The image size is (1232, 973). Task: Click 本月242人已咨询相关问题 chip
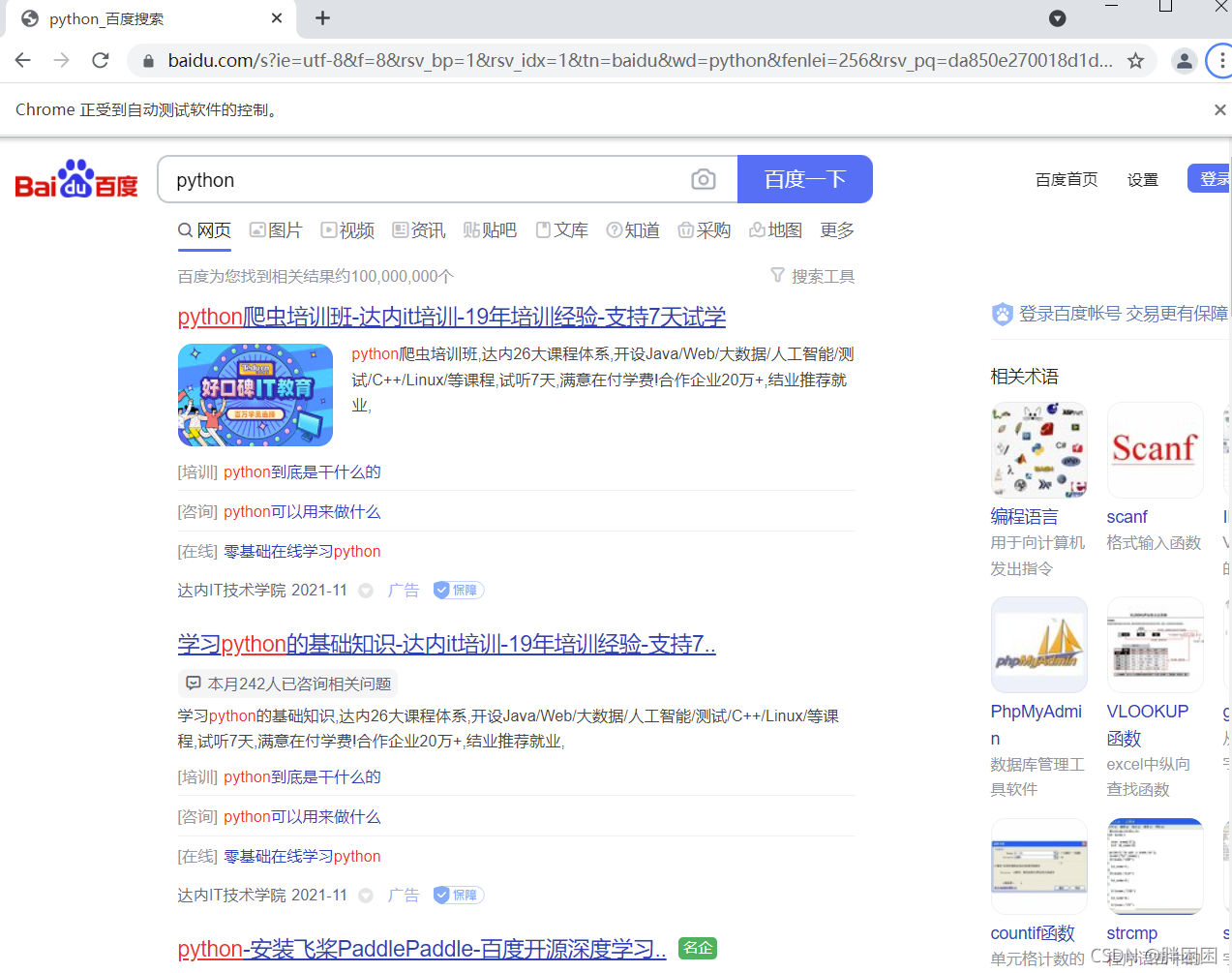[x=288, y=684]
